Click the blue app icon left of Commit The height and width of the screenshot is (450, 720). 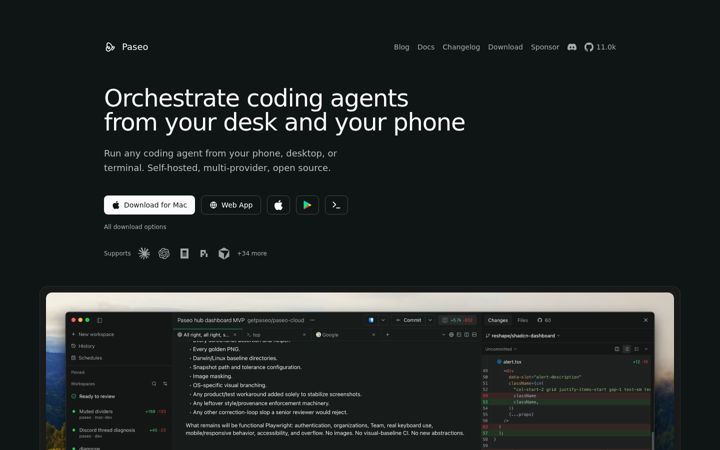click(x=371, y=320)
